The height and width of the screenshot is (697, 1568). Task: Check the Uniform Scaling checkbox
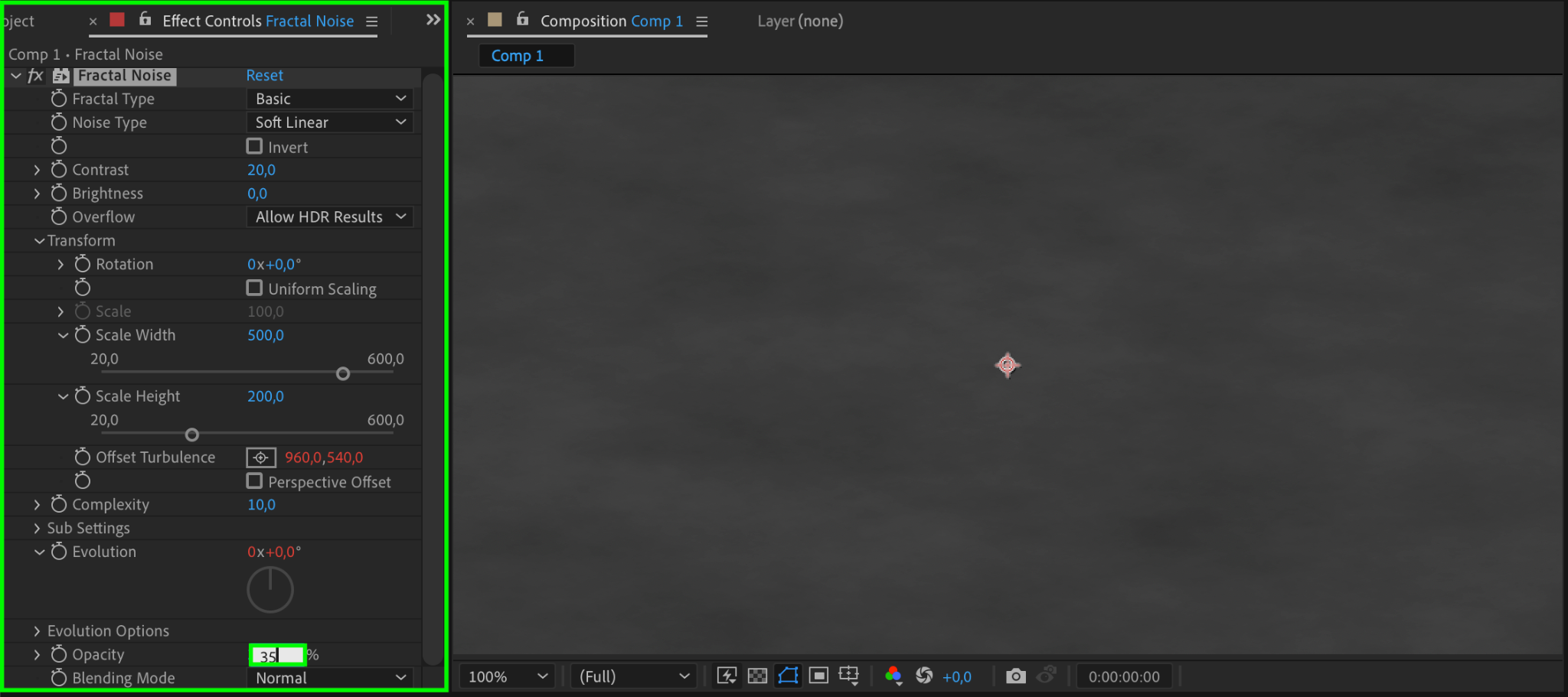(x=254, y=288)
